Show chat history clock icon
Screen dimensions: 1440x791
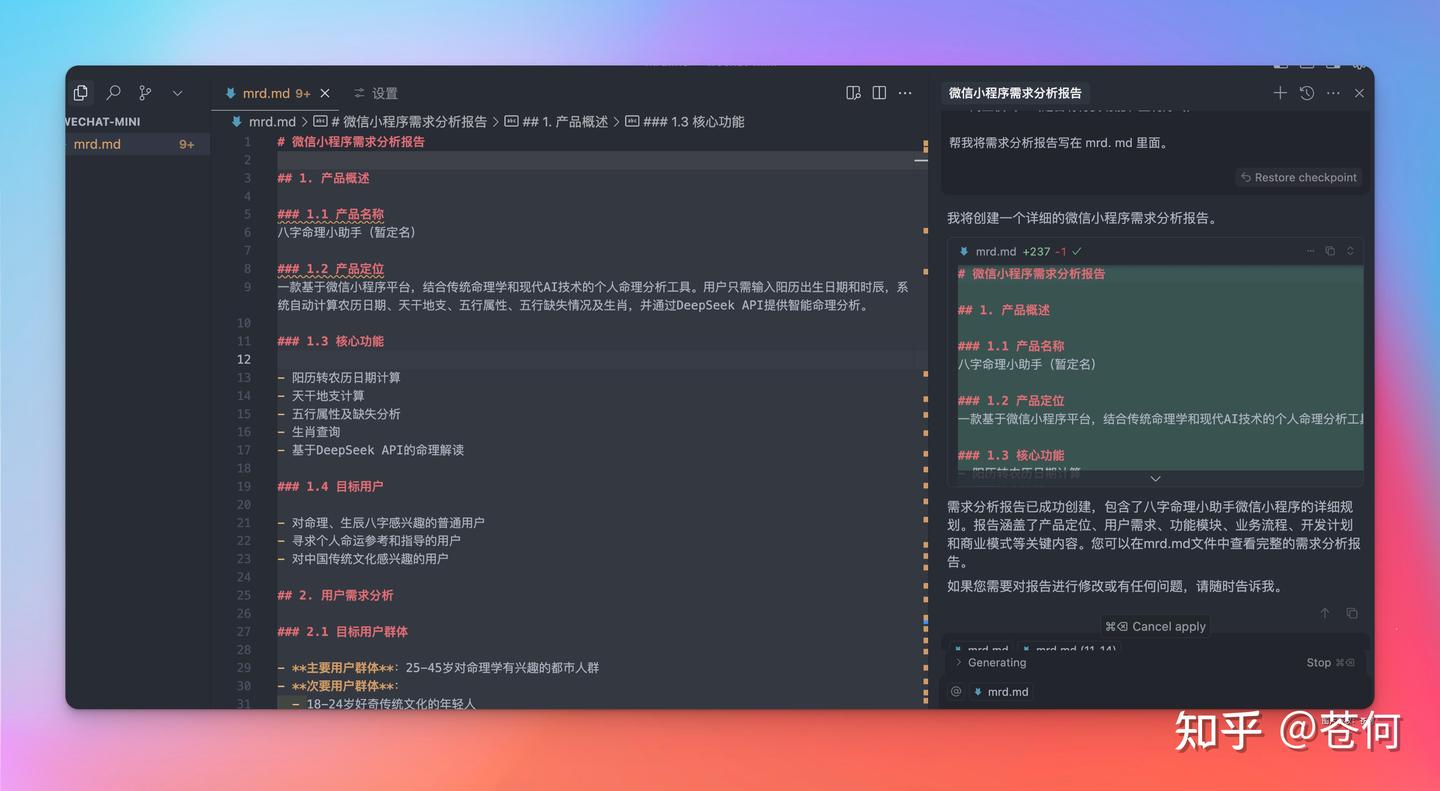pyautogui.click(x=1307, y=93)
